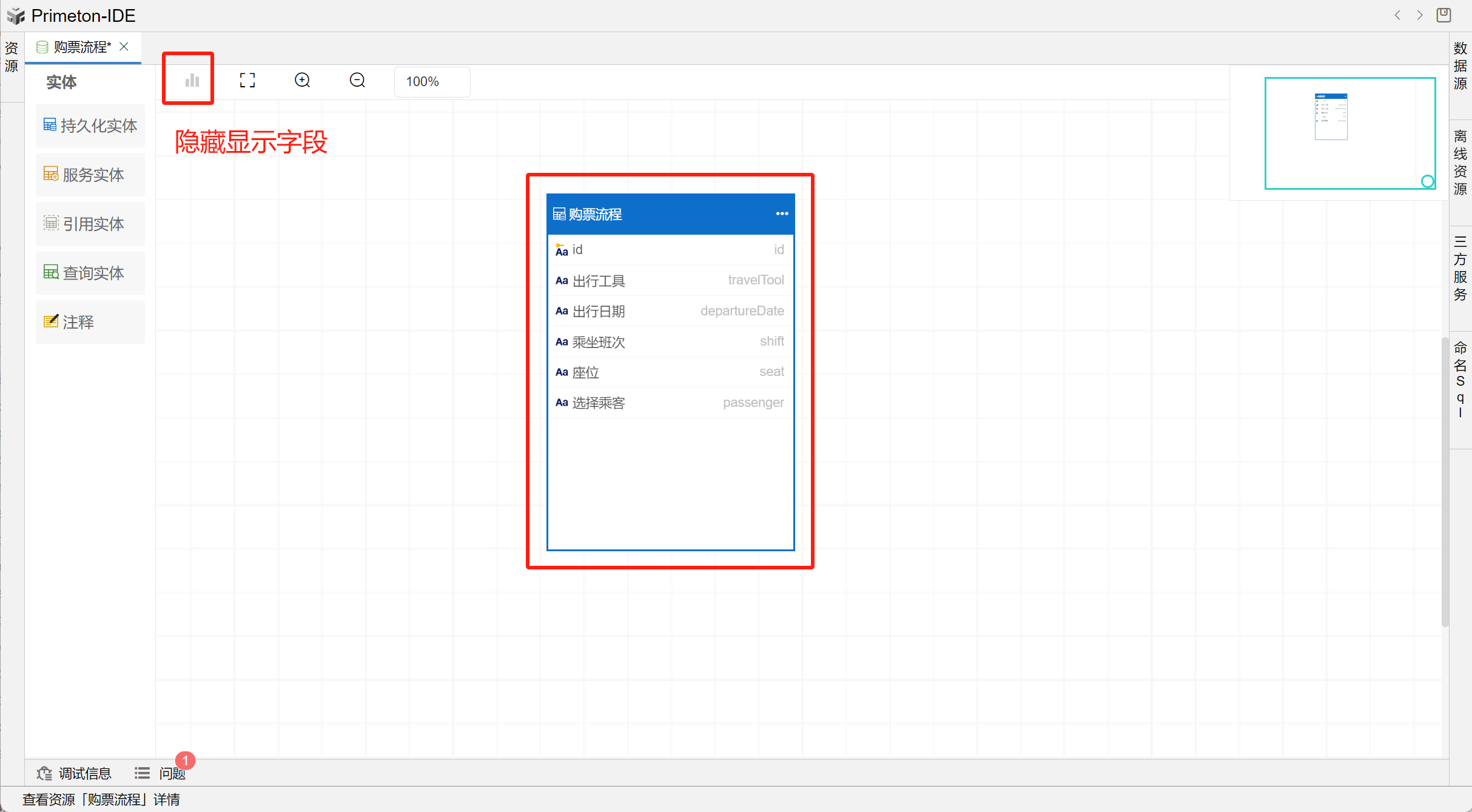
Task: Select the 服务实体 entity type
Action: coord(90,175)
